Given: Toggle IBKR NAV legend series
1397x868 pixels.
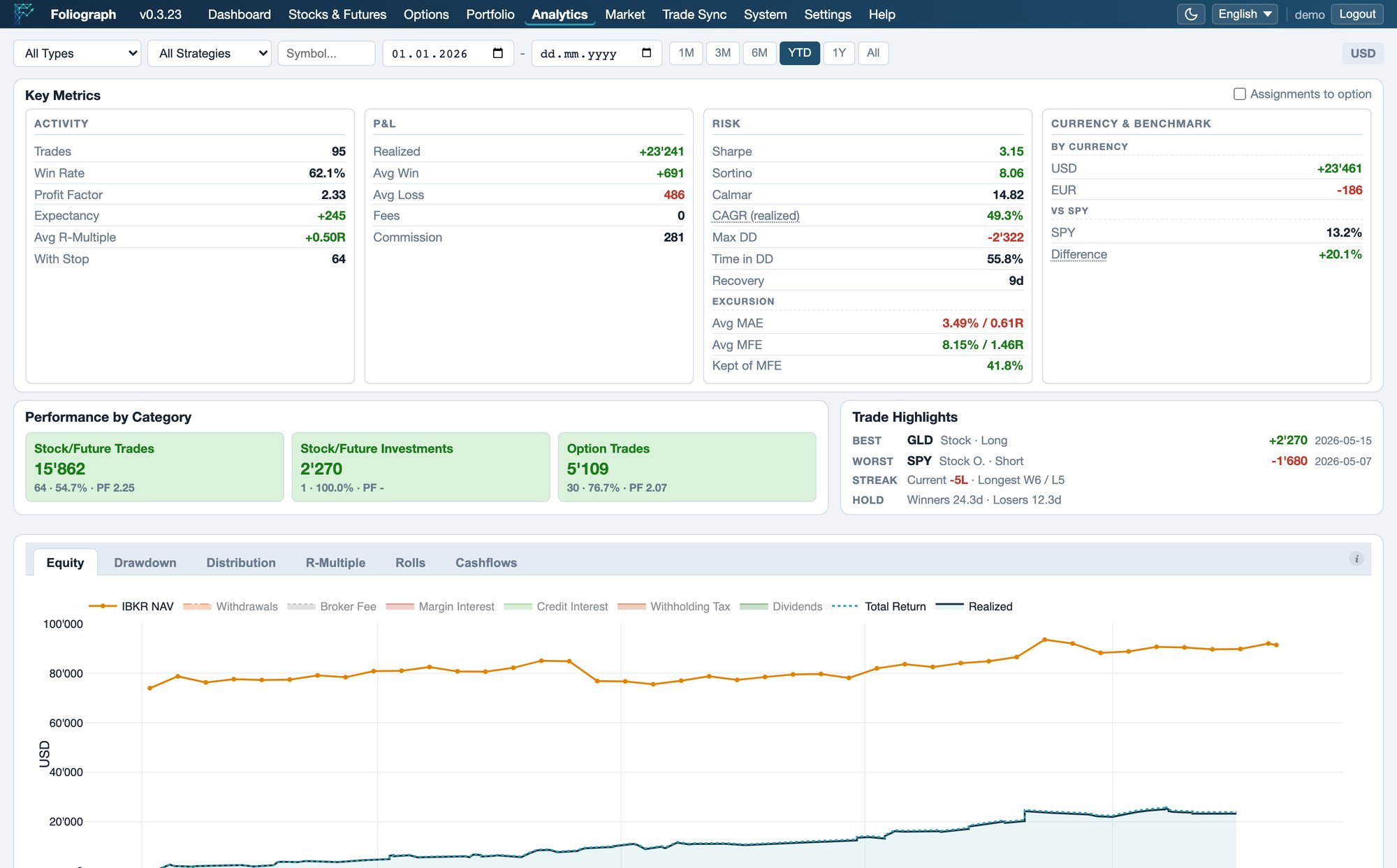Looking at the screenshot, I should (131, 606).
